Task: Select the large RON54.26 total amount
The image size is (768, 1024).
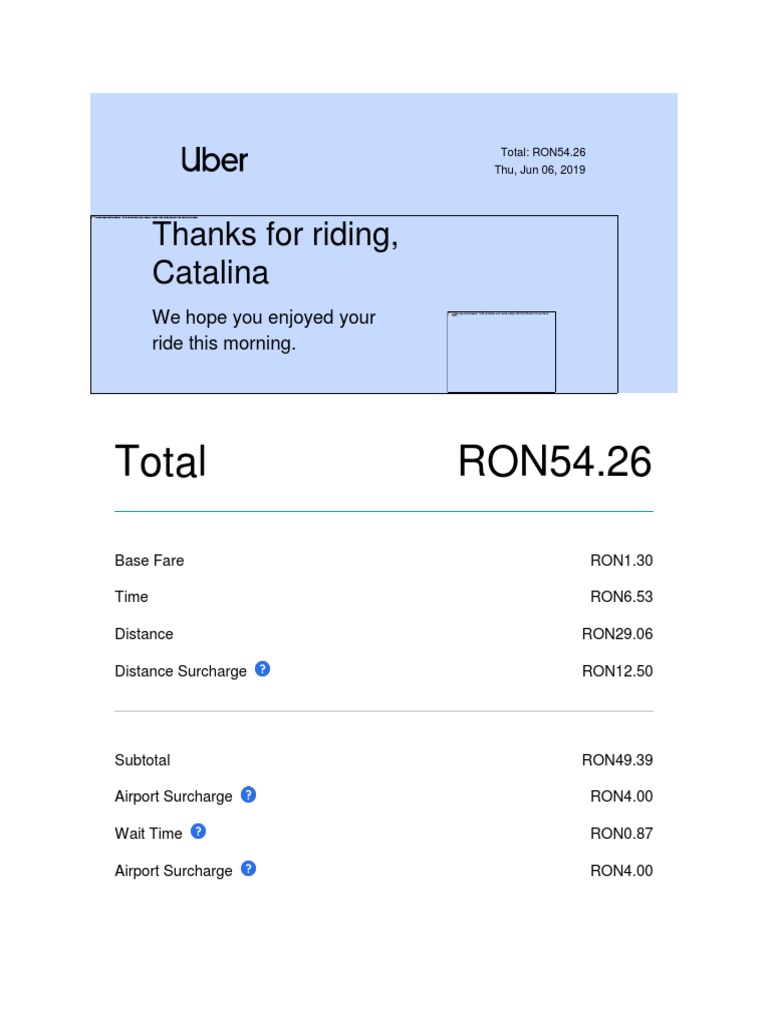Action: (x=554, y=462)
